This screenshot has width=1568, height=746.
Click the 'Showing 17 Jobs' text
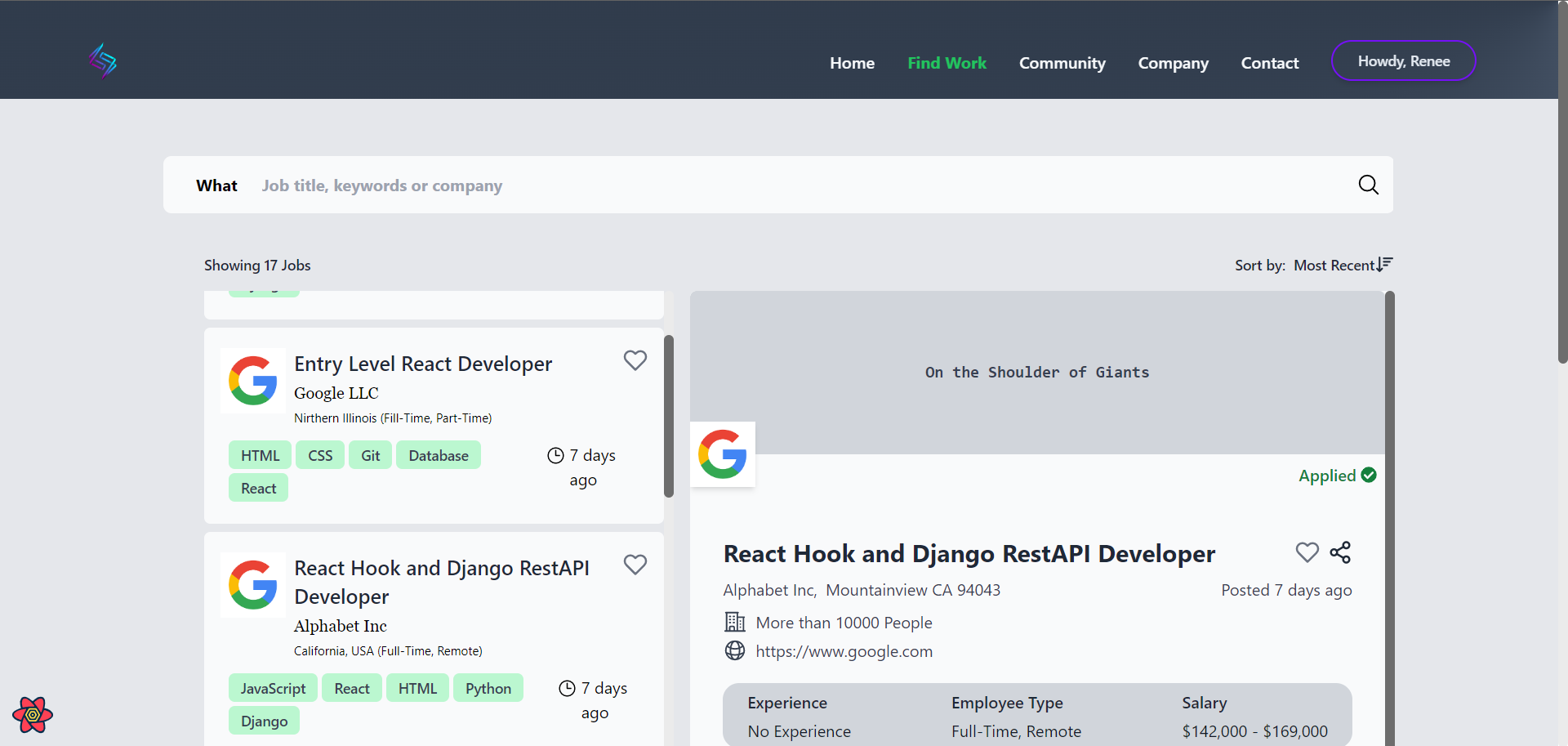[x=257, y=265]
